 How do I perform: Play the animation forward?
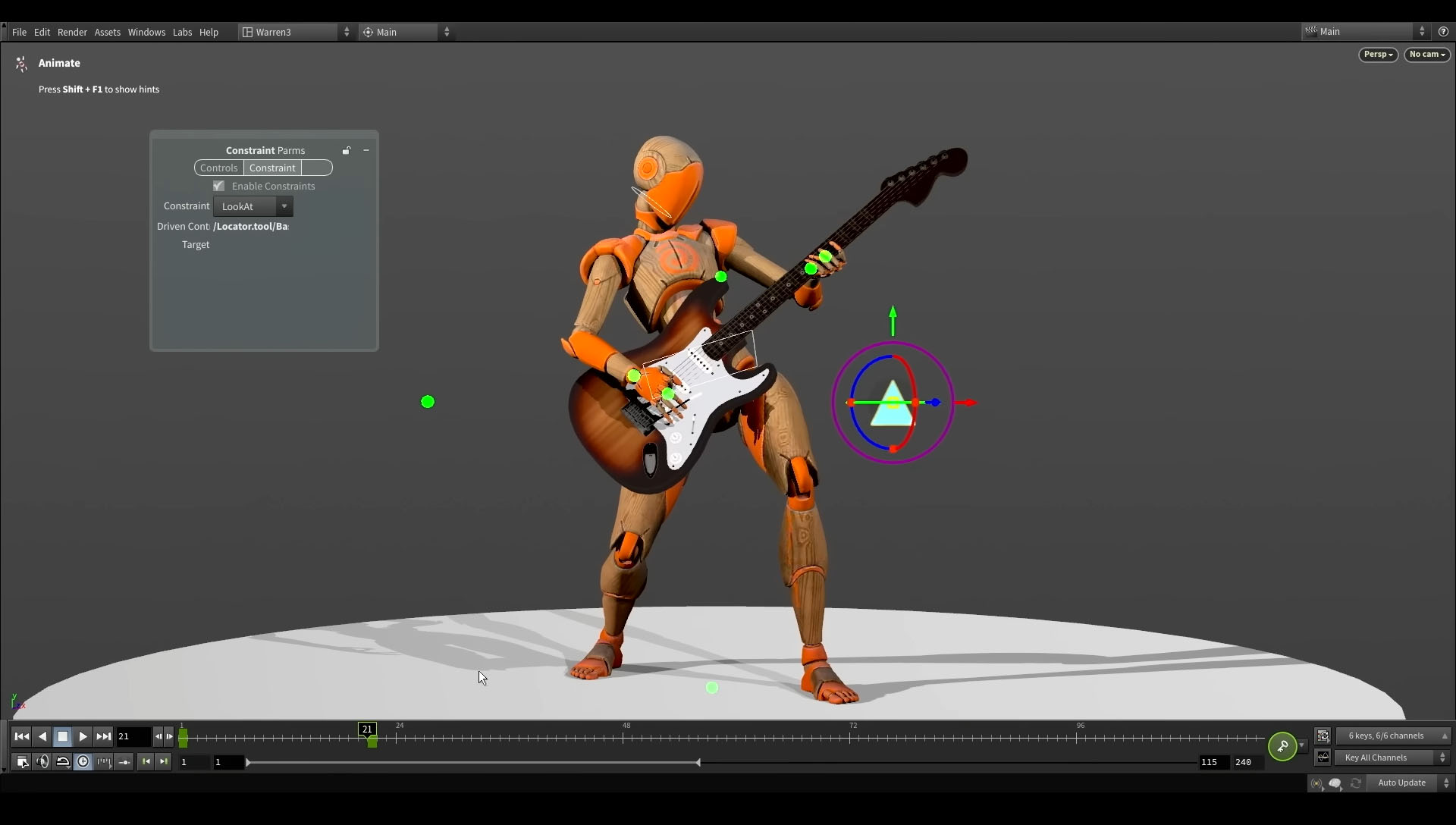[83, 736]
